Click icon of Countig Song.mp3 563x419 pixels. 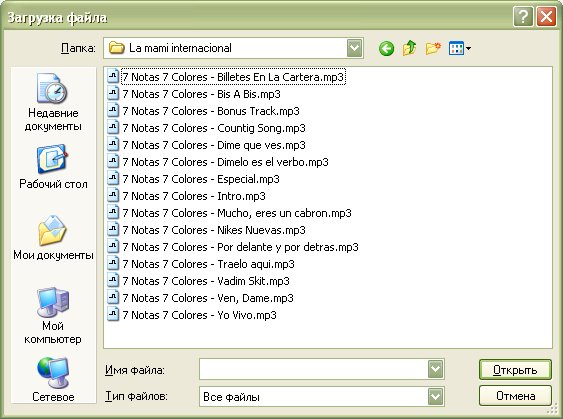click(113, 127)
